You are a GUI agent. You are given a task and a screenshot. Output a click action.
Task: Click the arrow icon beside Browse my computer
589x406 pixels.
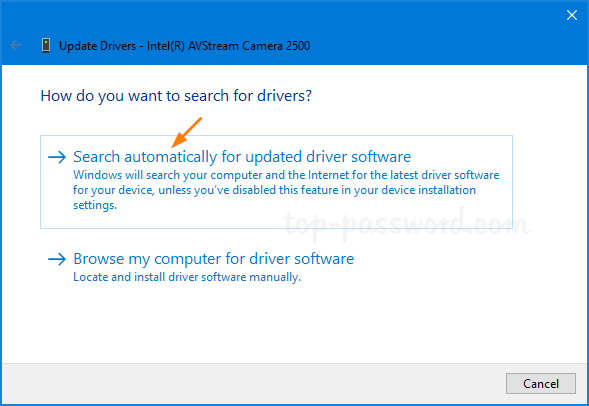point(57,259)
